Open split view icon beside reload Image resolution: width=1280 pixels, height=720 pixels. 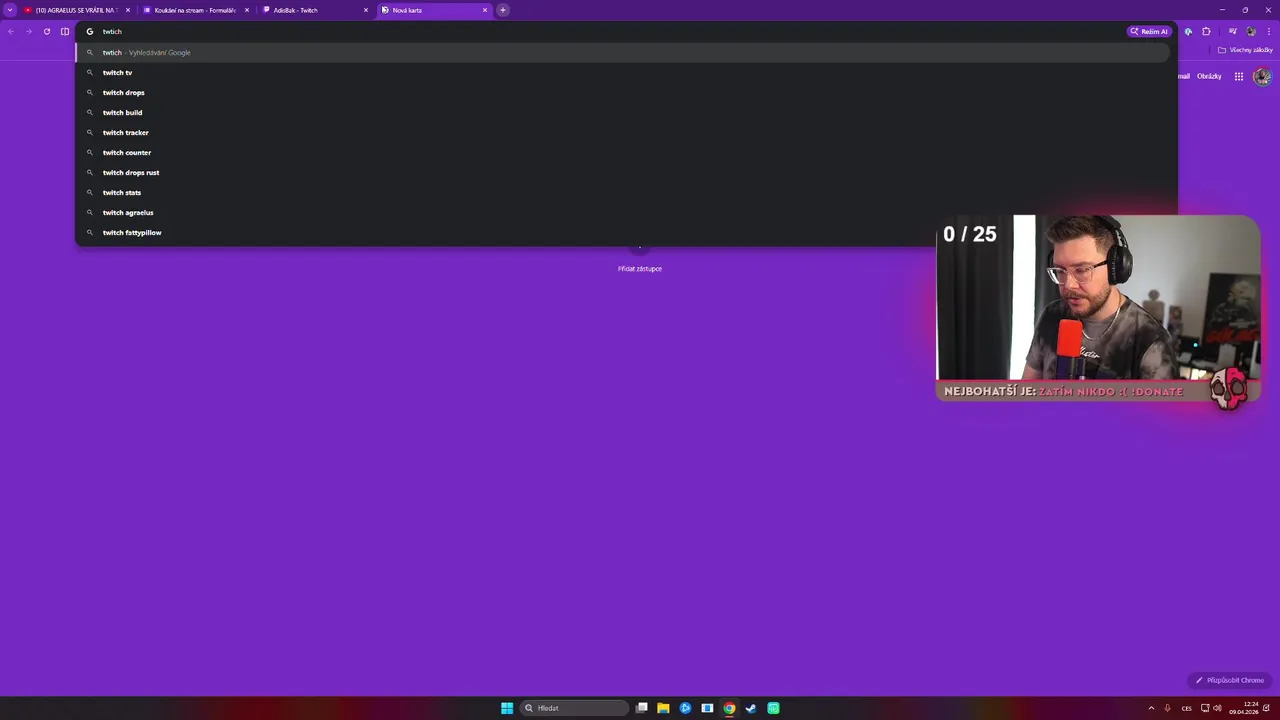(x=65, y=31)
